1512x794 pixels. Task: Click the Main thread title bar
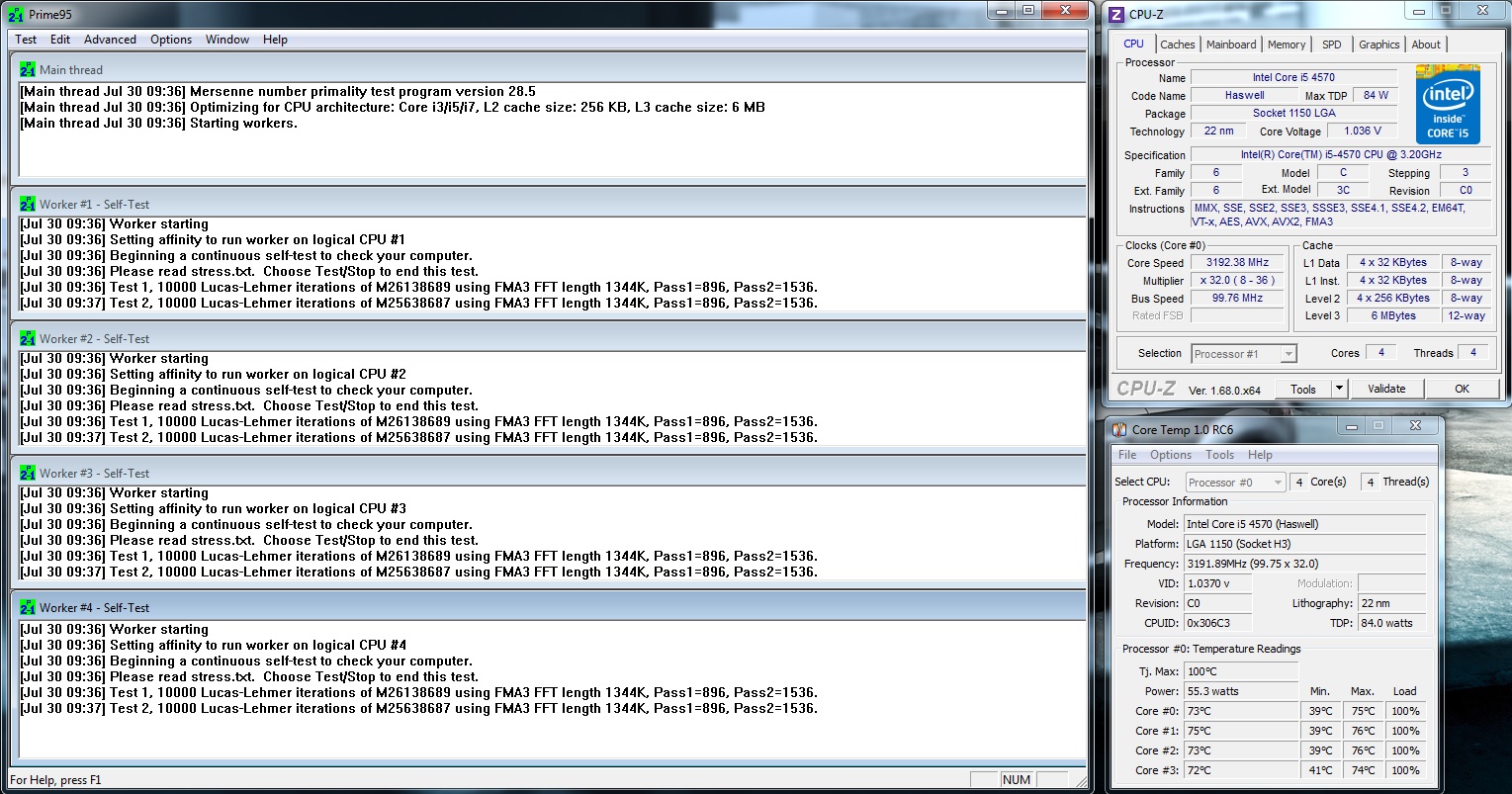(548, 69)
